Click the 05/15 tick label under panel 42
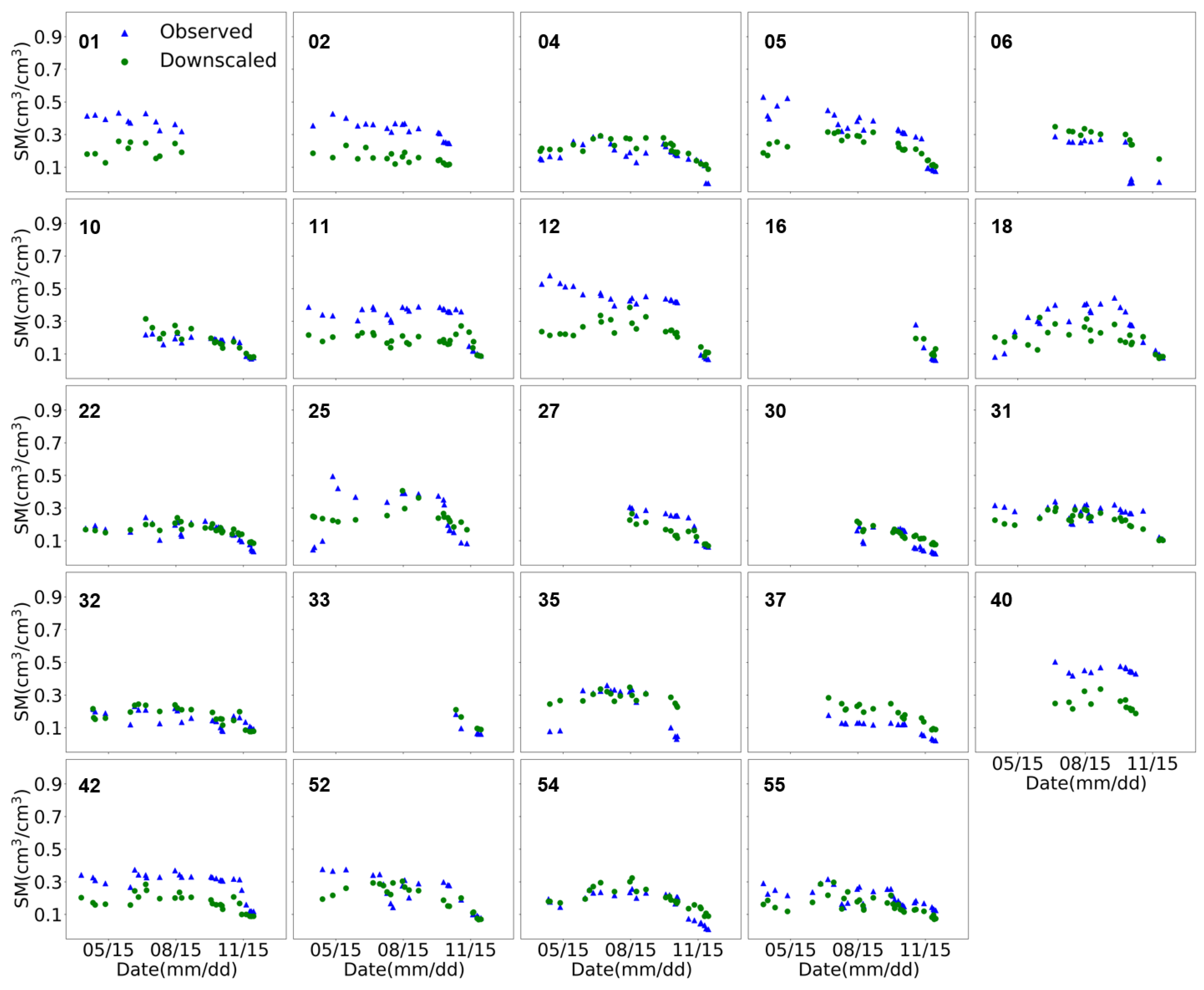 click(x=108, y=950)
